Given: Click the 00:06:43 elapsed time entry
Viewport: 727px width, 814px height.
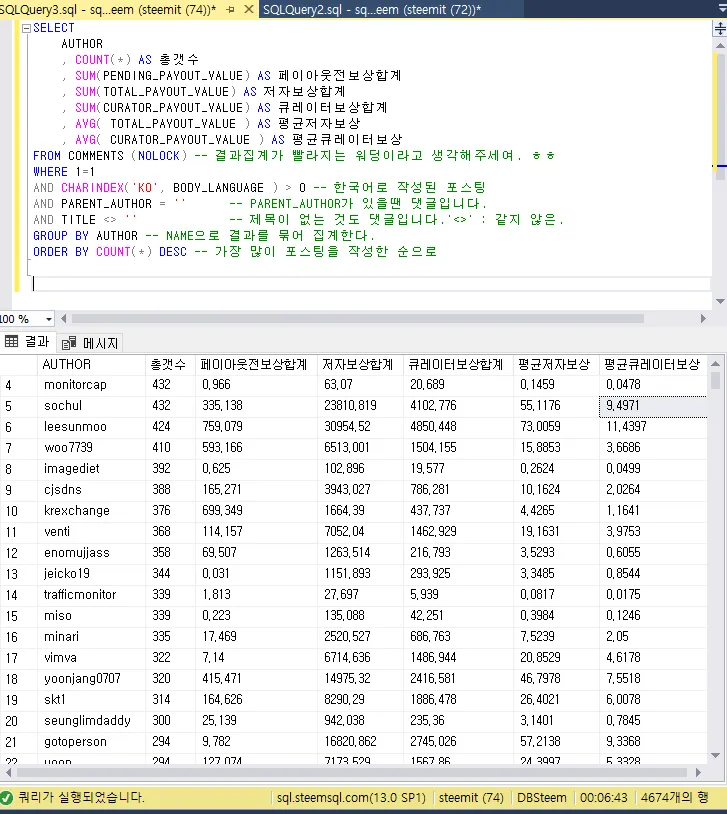Looking at the screenshot, I should (x=603, y=798).
